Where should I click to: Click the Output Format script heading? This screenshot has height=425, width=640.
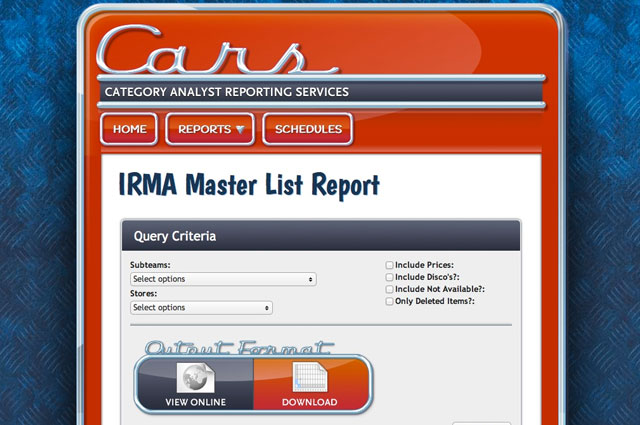click(x=239, y=347)
